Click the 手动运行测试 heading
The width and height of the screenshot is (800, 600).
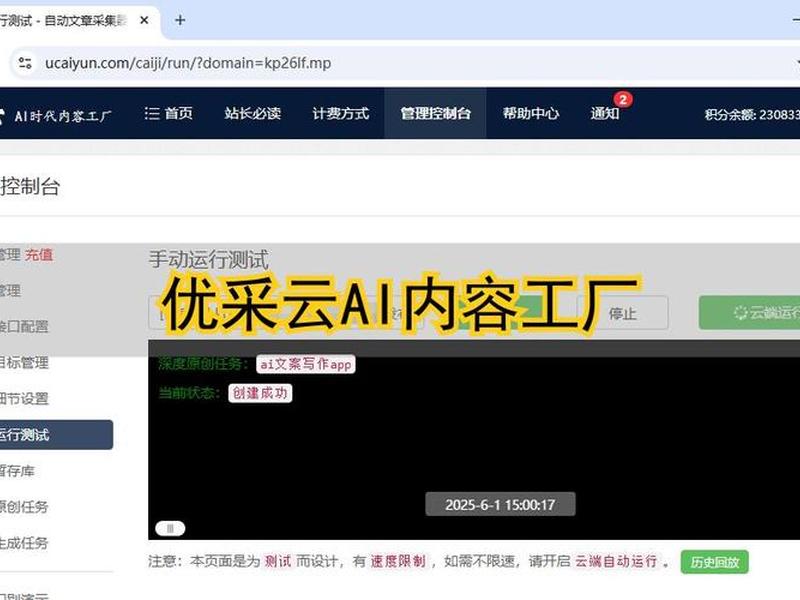point(209,259)
